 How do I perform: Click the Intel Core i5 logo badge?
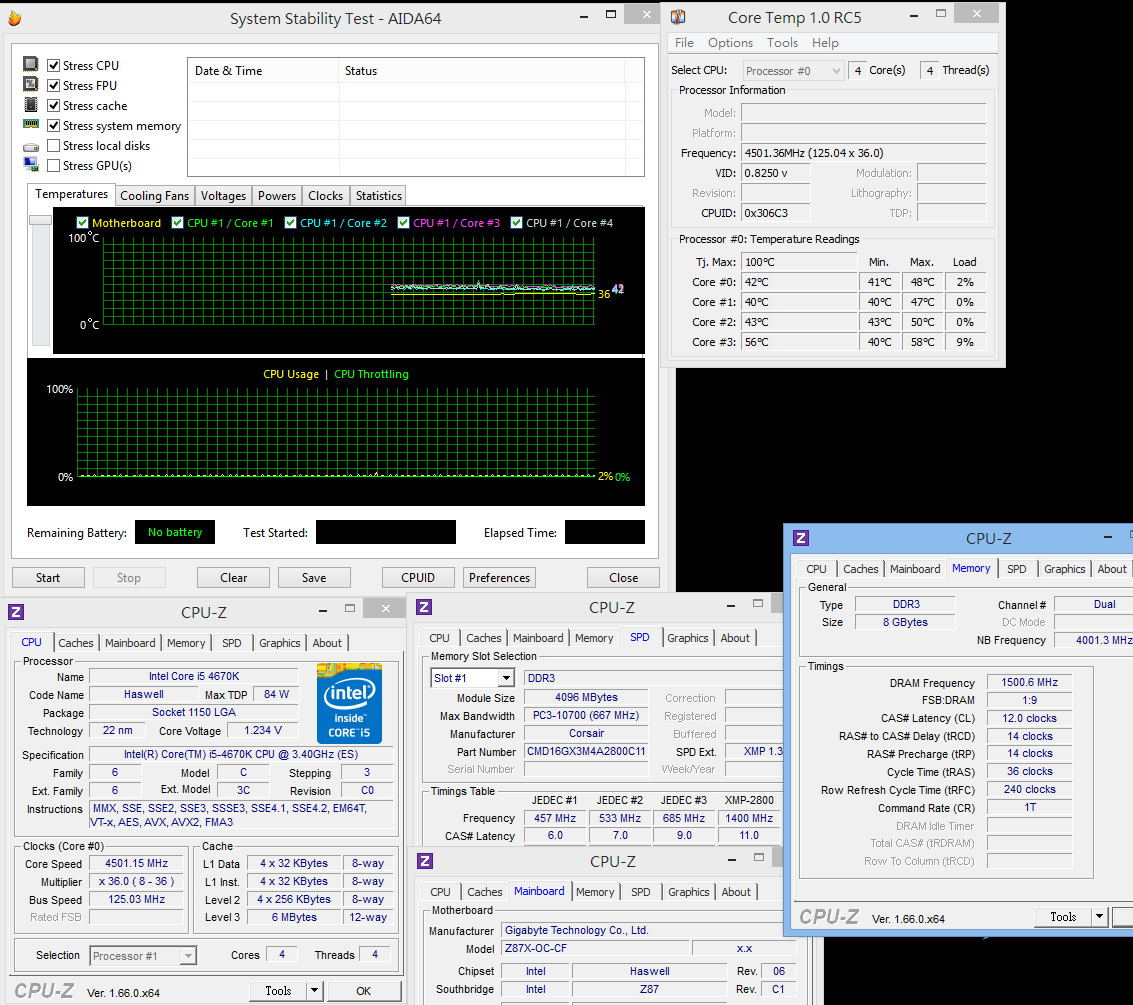(349, 703)
